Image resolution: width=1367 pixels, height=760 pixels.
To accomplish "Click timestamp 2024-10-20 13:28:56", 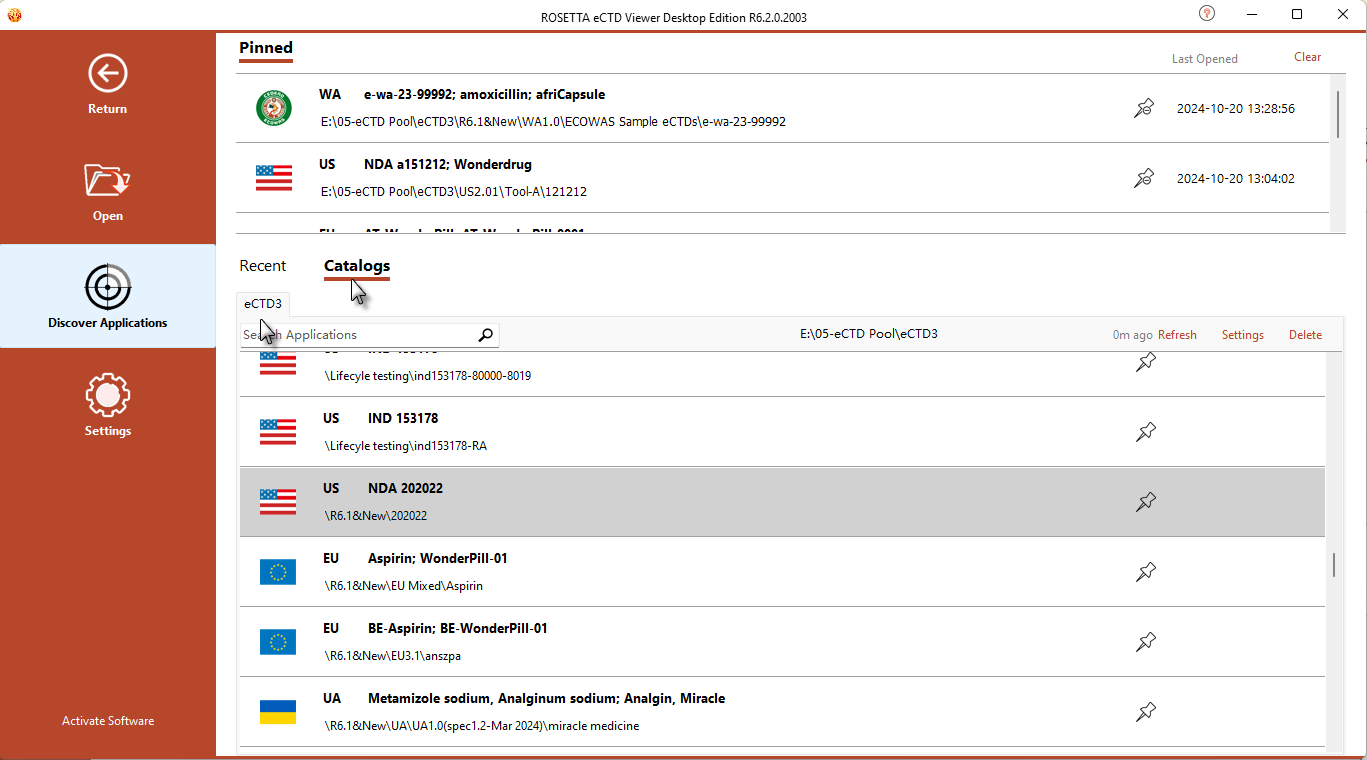I will (1235, 108).
